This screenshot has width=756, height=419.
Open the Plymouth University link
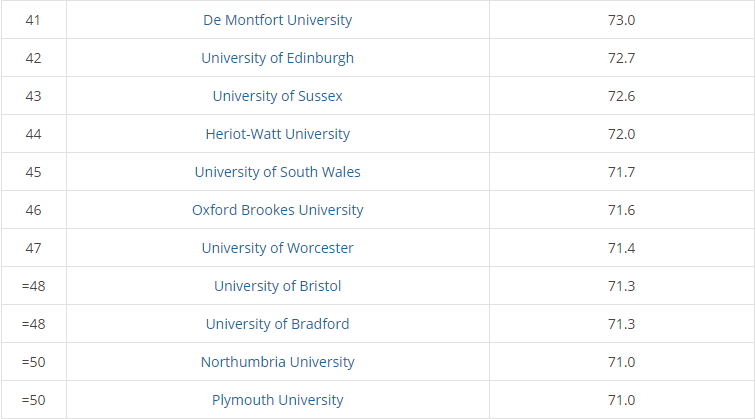277,400
